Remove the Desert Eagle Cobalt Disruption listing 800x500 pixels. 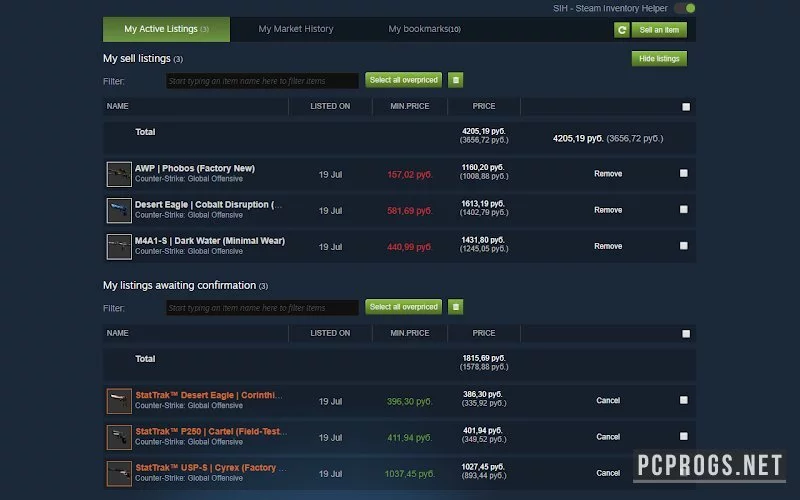click(x=608, y=210)
